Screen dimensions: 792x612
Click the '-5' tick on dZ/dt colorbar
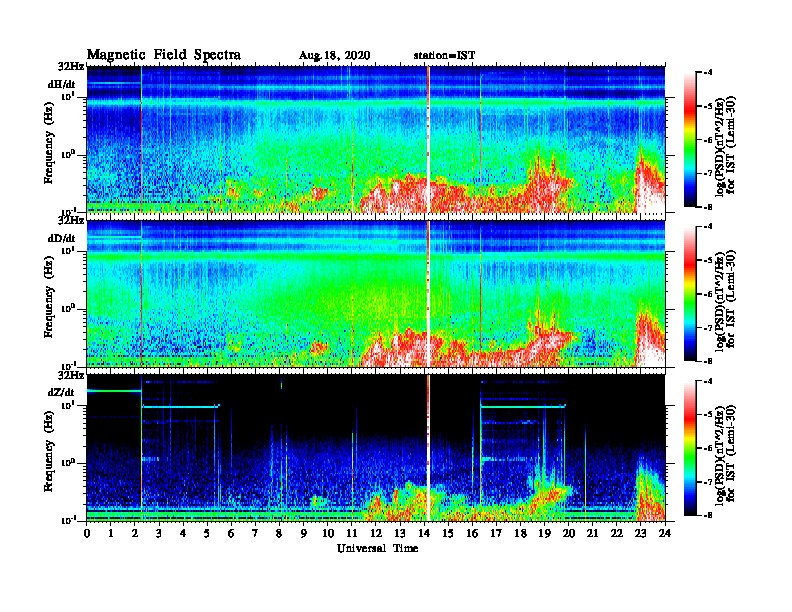(x=709, y=414)
